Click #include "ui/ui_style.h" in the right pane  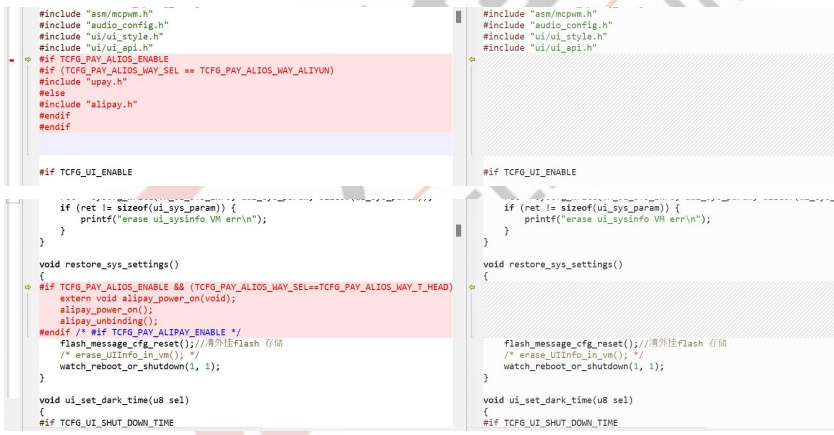point(545,37)
